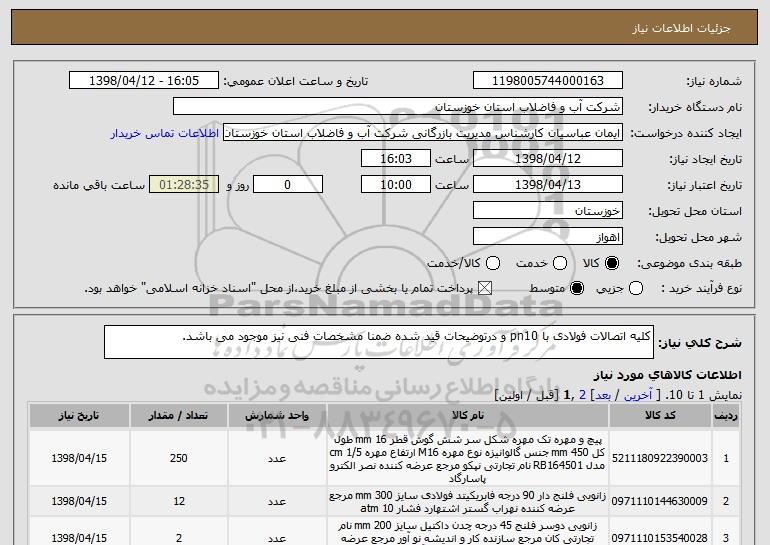Click the 45 degree ductile elbow description
770x545 pixels.
(468, 532)
